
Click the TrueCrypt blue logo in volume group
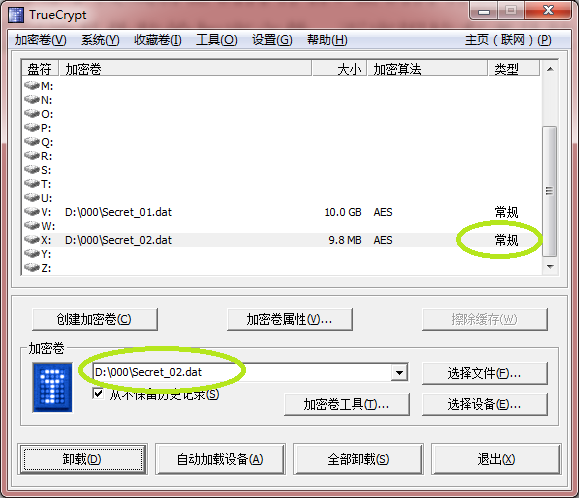coord(52,388)
